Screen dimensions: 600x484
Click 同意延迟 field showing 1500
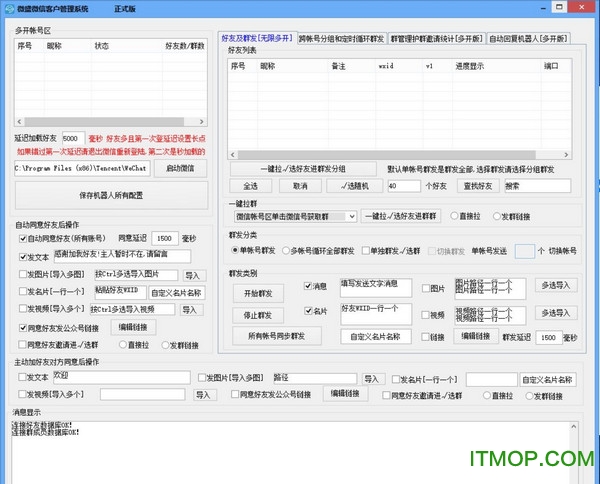(165, 238)
